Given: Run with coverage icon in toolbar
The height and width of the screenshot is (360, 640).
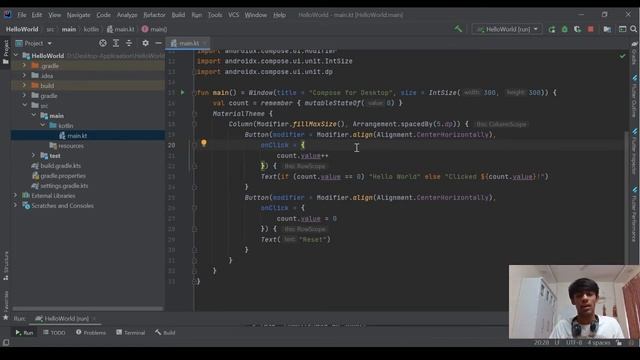Looking at the screenshot, I should tap(577, 29).
